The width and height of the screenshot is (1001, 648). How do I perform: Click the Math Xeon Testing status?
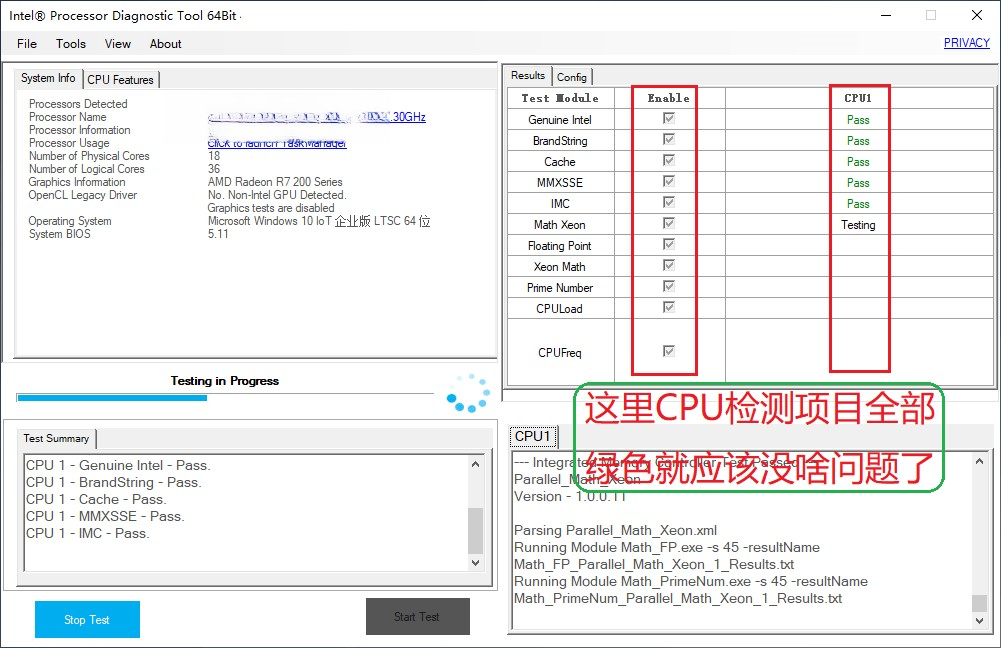coord(858,225)
